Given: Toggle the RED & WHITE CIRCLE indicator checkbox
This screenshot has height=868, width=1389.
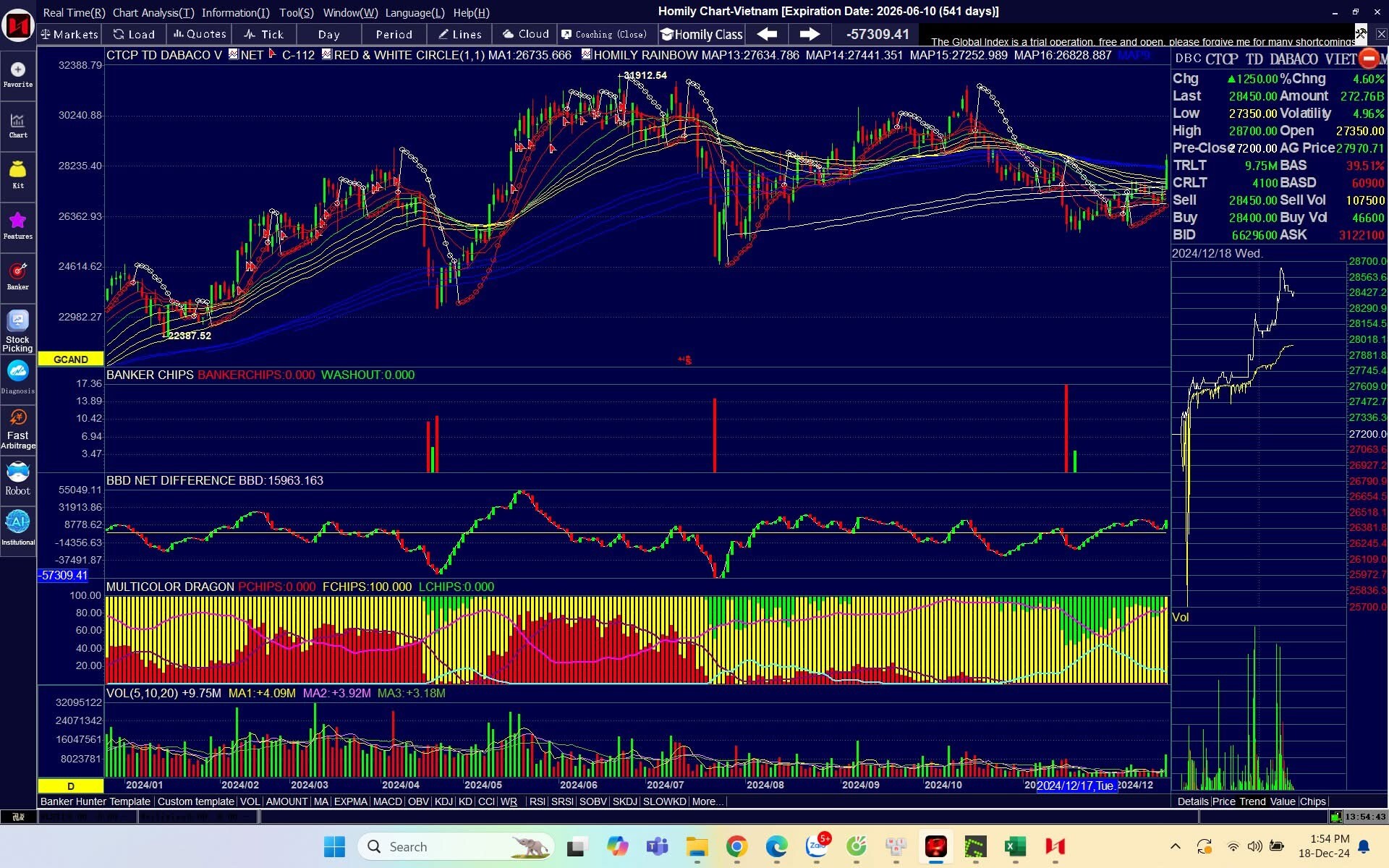Looking at the screenshot, I should point(326,54).
